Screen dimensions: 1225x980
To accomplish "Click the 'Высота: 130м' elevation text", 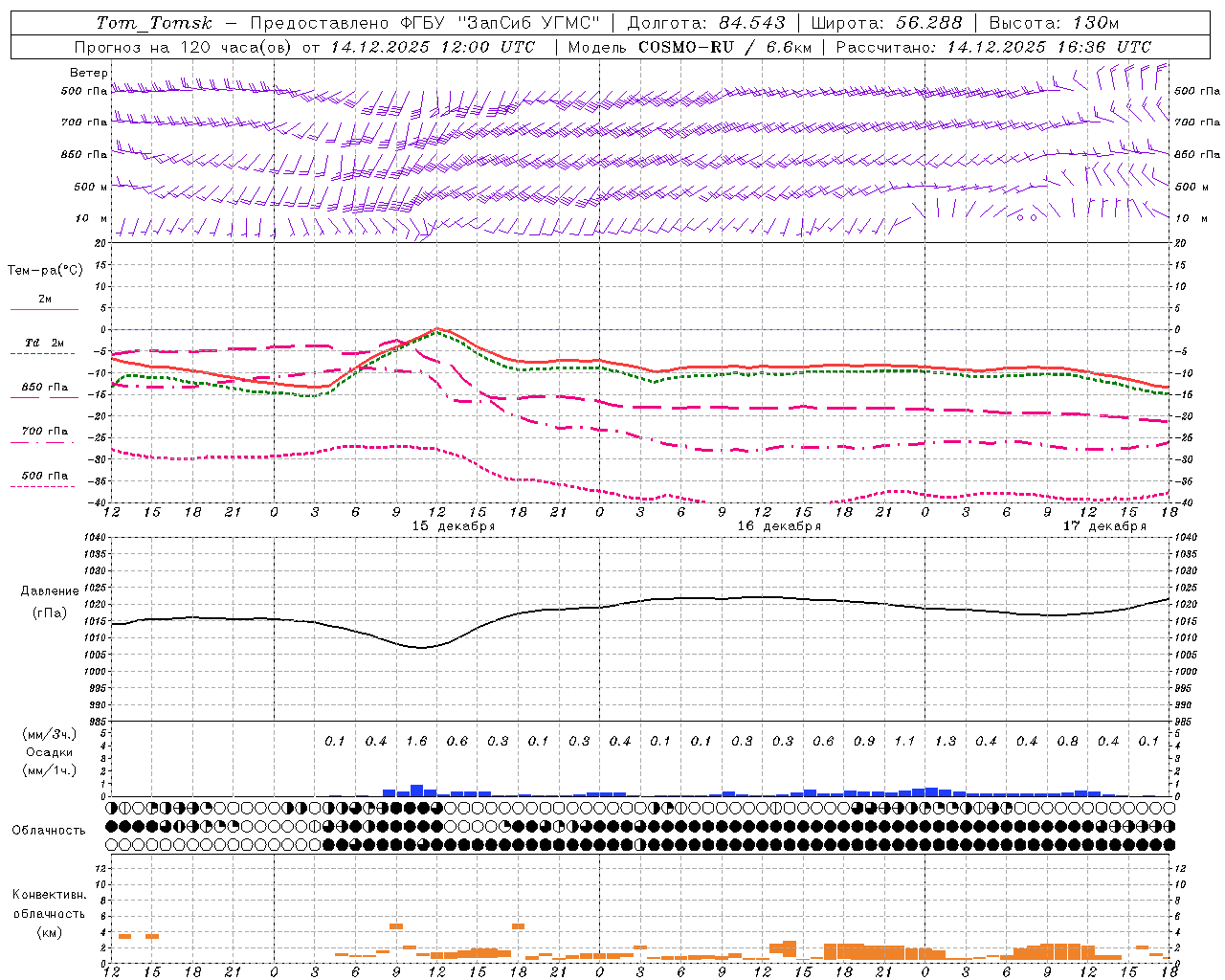I will 1054,23.
